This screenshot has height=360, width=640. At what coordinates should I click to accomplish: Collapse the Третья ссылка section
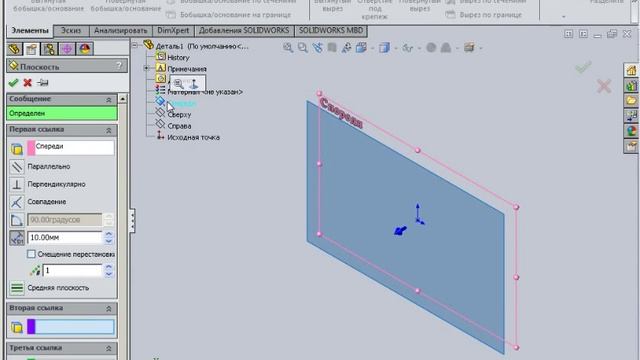click(x=109, y=349)
